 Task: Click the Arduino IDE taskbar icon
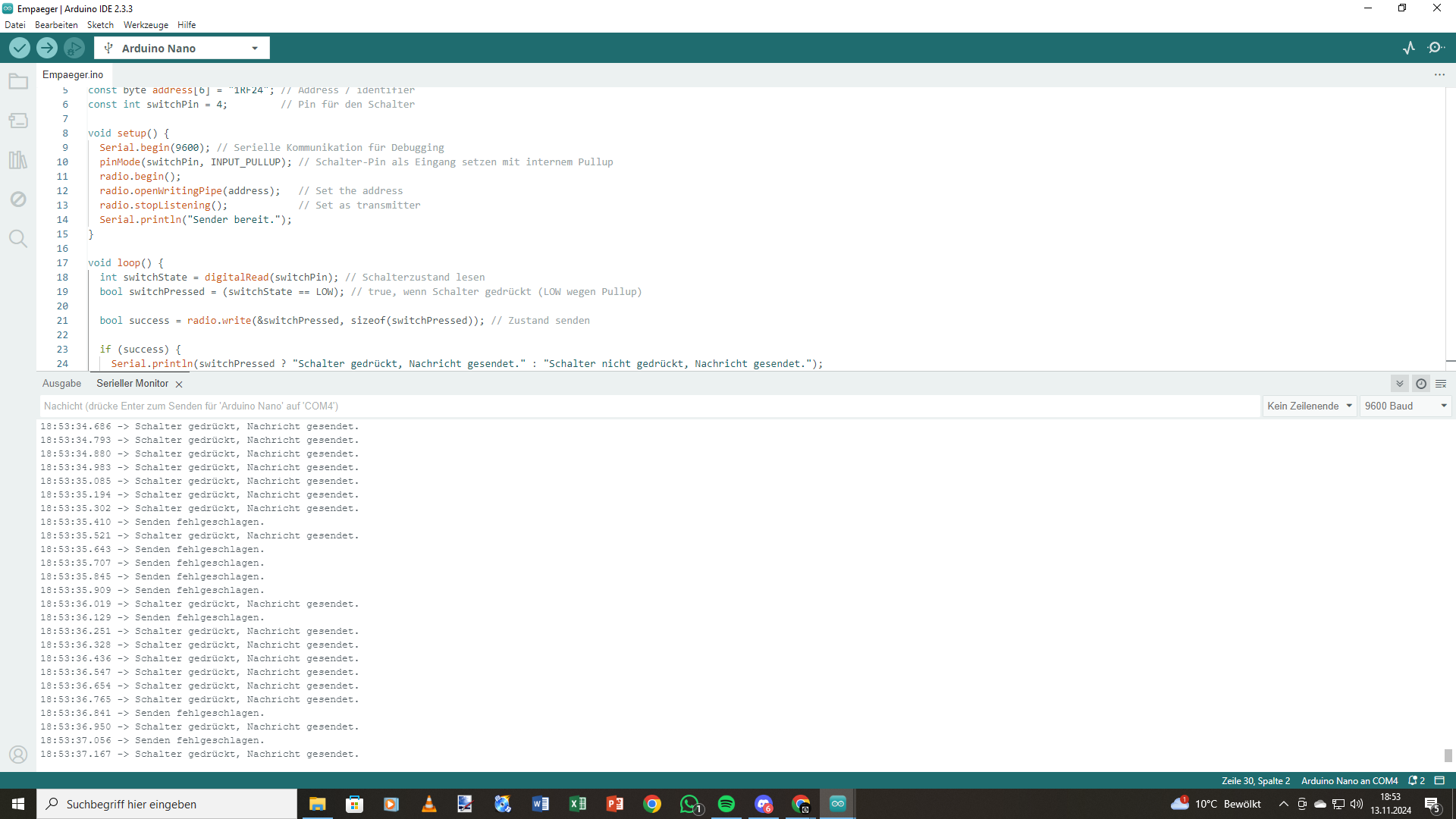tap(837, 804)
